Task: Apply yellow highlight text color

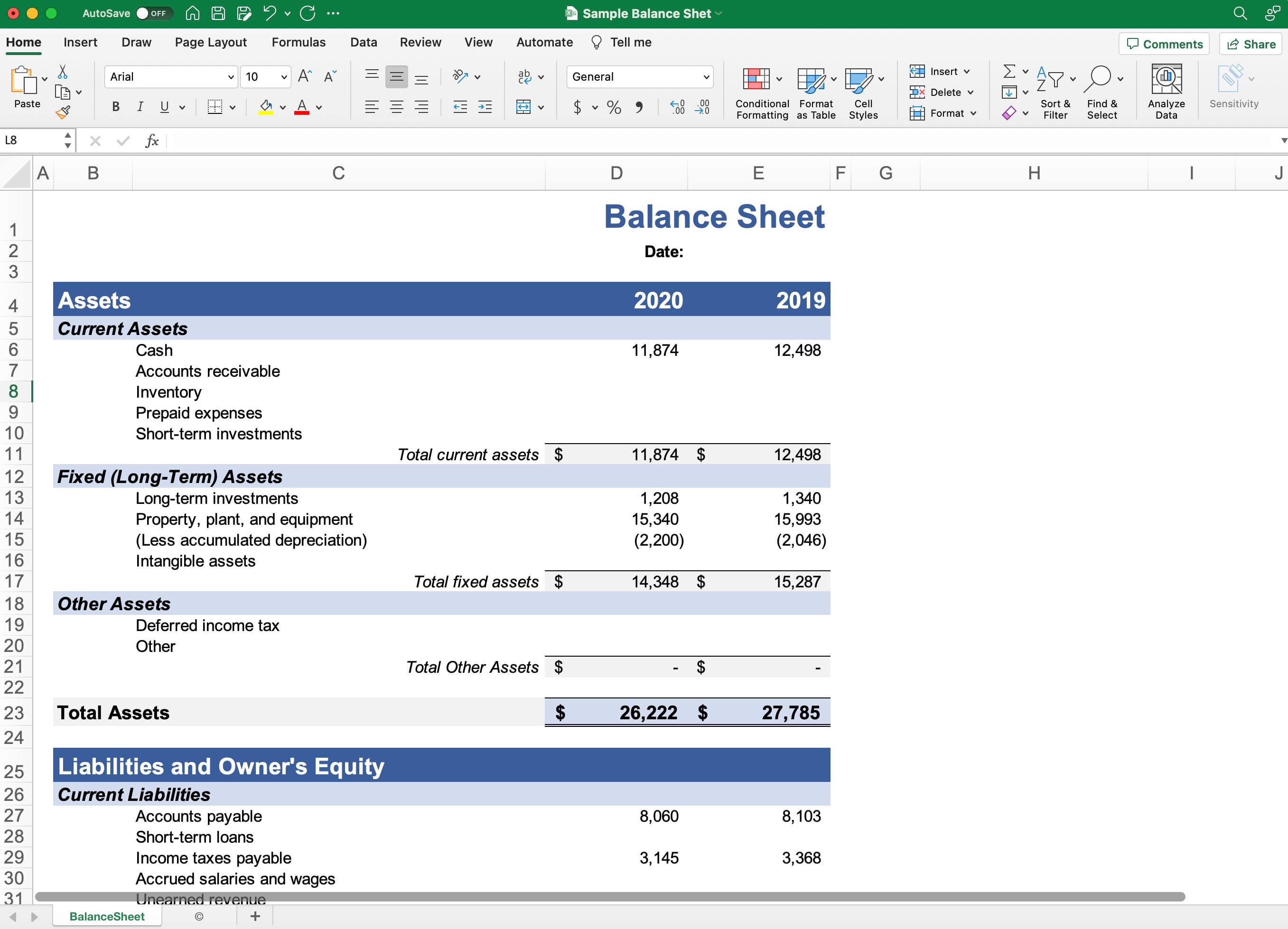Action: (267, 107)
